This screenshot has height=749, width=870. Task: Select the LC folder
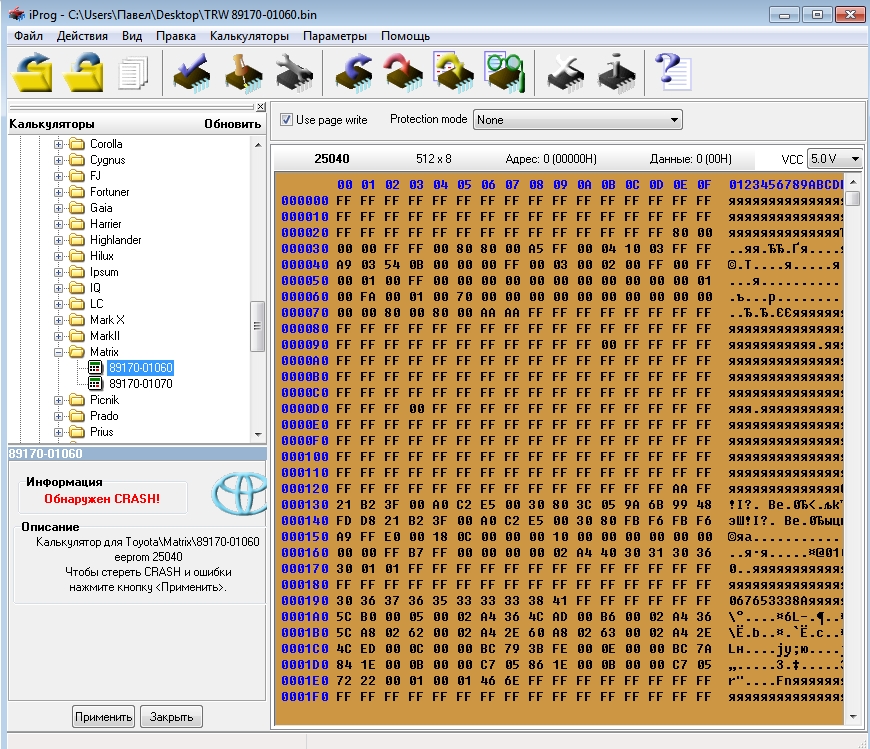coord(97,304)
